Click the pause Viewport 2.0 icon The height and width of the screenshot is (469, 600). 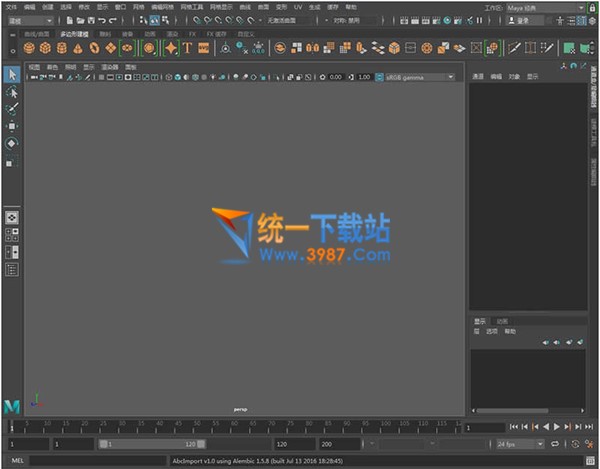click(x=479, y=20)
